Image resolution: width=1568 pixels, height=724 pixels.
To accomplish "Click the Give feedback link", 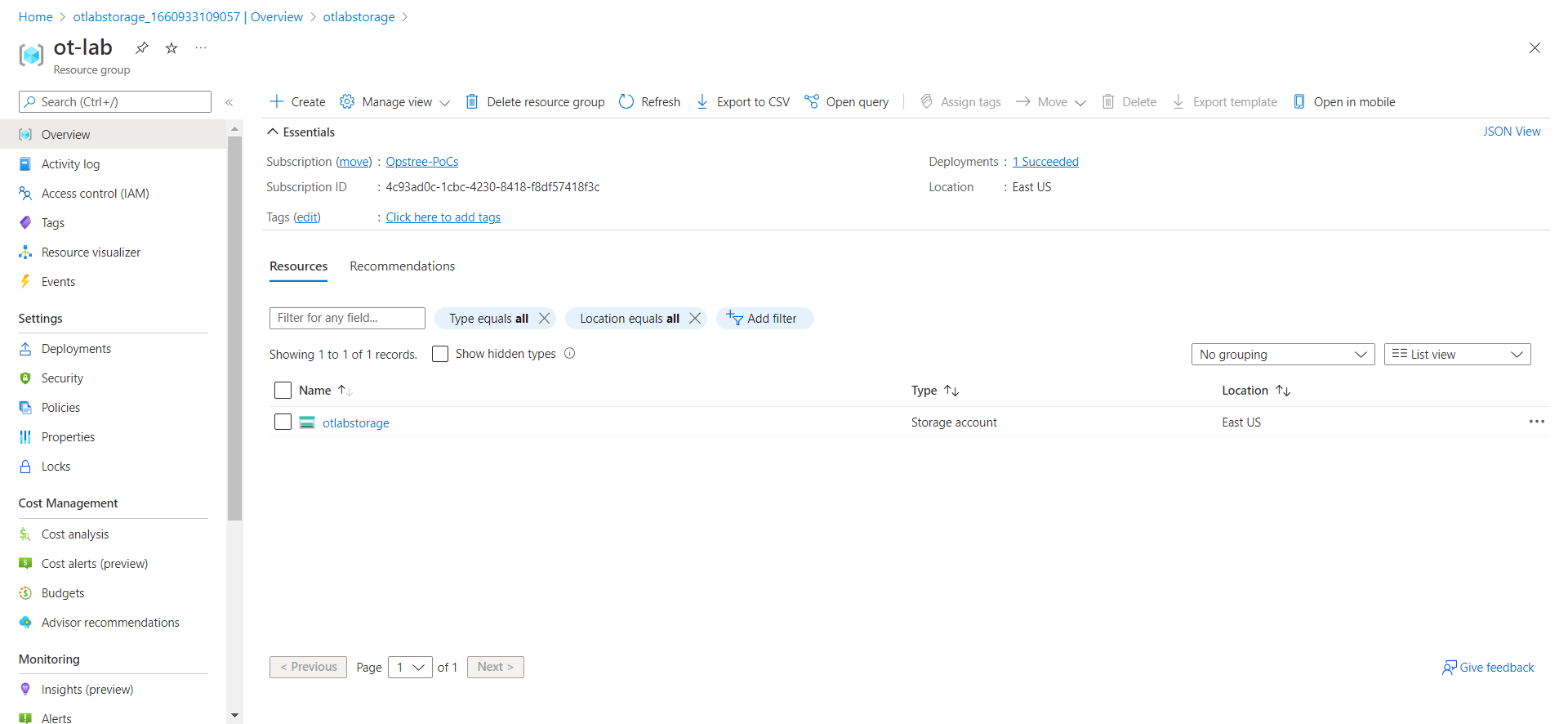I will [x=1488, y=668].
